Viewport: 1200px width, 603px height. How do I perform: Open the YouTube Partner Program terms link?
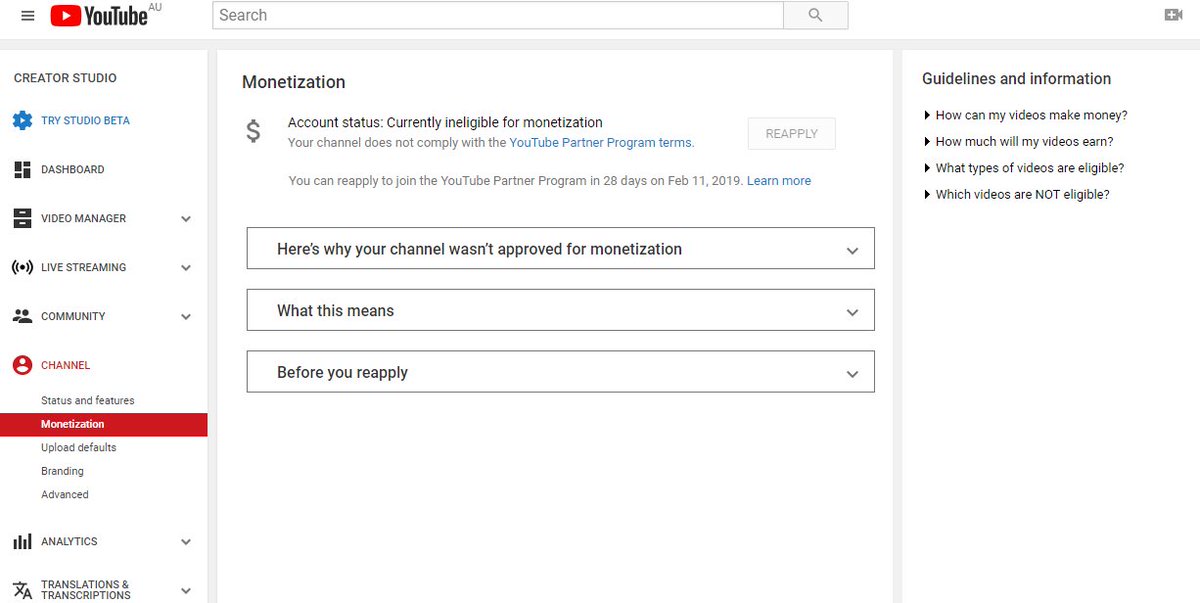(x=601, y=143)
